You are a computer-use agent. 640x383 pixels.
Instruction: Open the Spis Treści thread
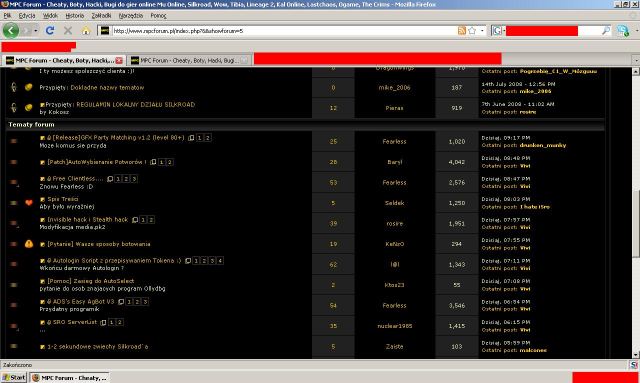click(63, 199)
